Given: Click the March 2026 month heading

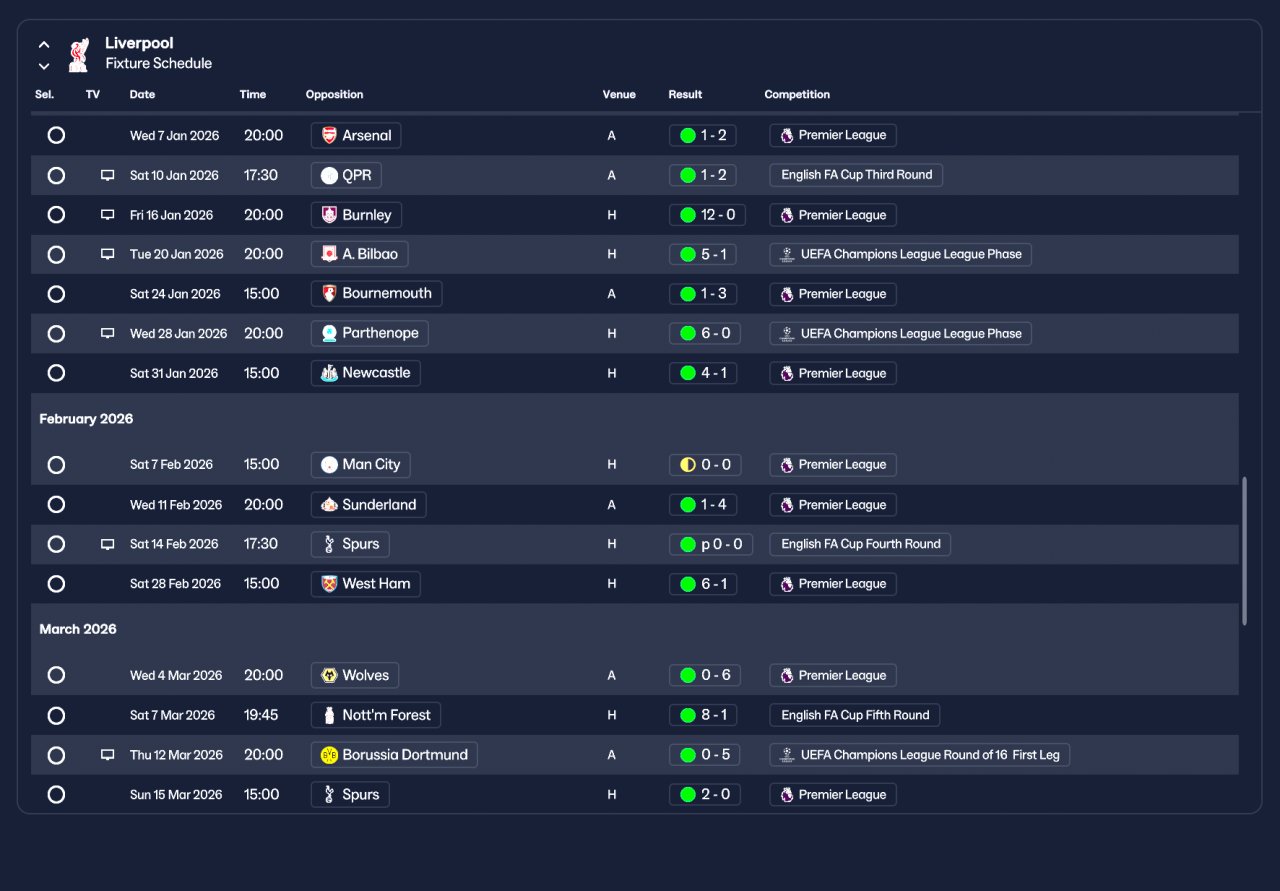Looking at the screenshot, I should pyautogui.click(x=78, y=629).
